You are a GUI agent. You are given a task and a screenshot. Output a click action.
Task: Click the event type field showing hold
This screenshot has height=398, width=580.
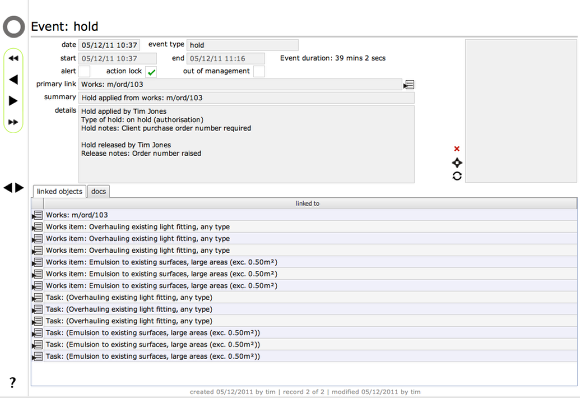point(242,45)
